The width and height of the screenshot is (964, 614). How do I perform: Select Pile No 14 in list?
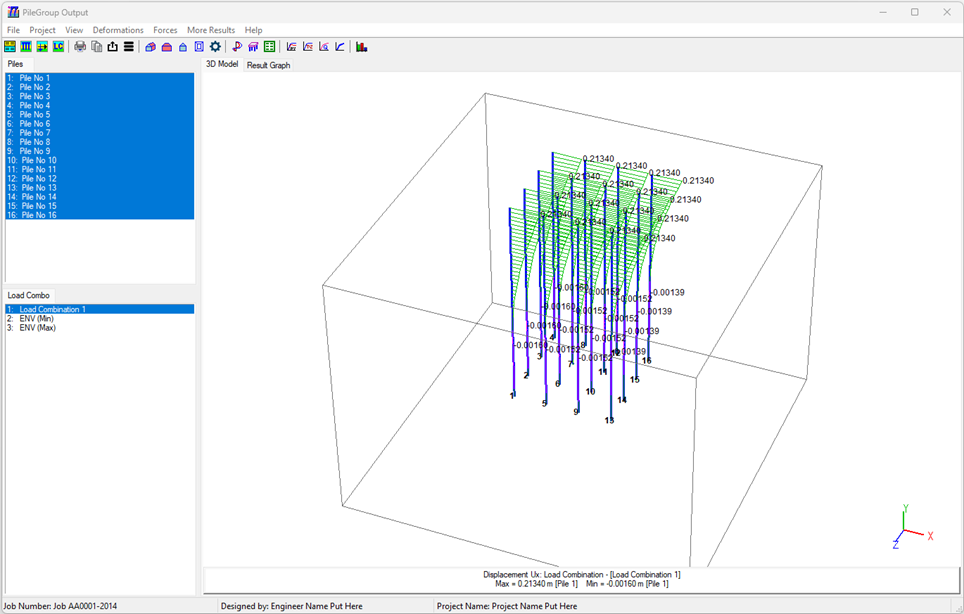(100, 197)
